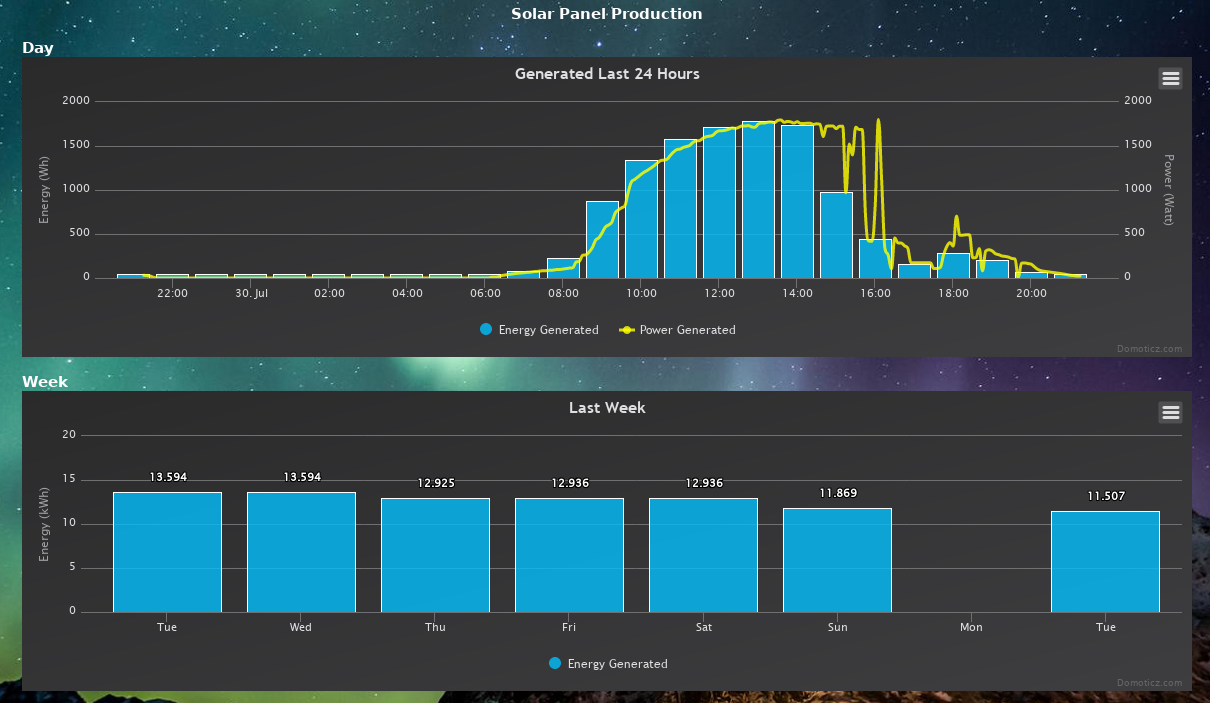Click the 16:00 energy bar in Day chart
The width and height of the screenshot is (1210, 703).
coord(875,258)
